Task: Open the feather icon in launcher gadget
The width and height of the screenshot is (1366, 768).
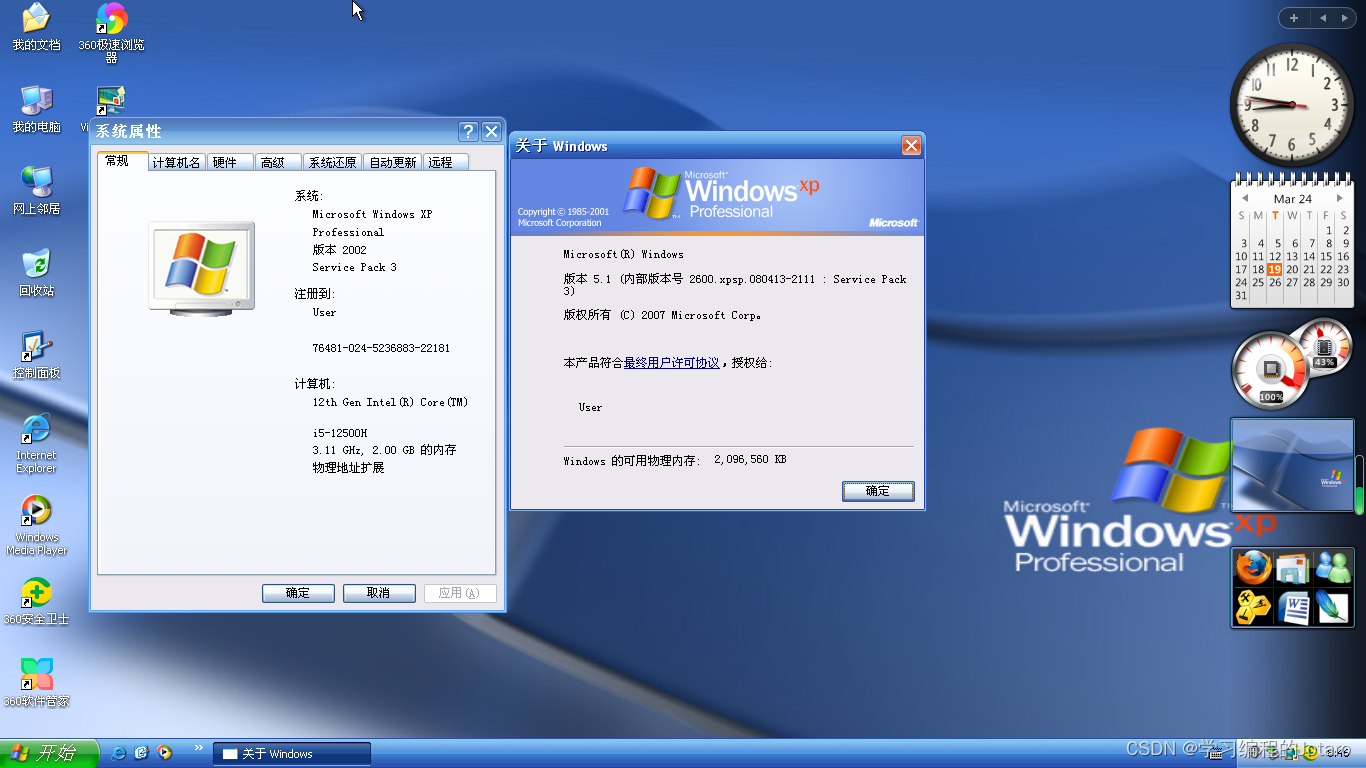Action: [1332, 606]
